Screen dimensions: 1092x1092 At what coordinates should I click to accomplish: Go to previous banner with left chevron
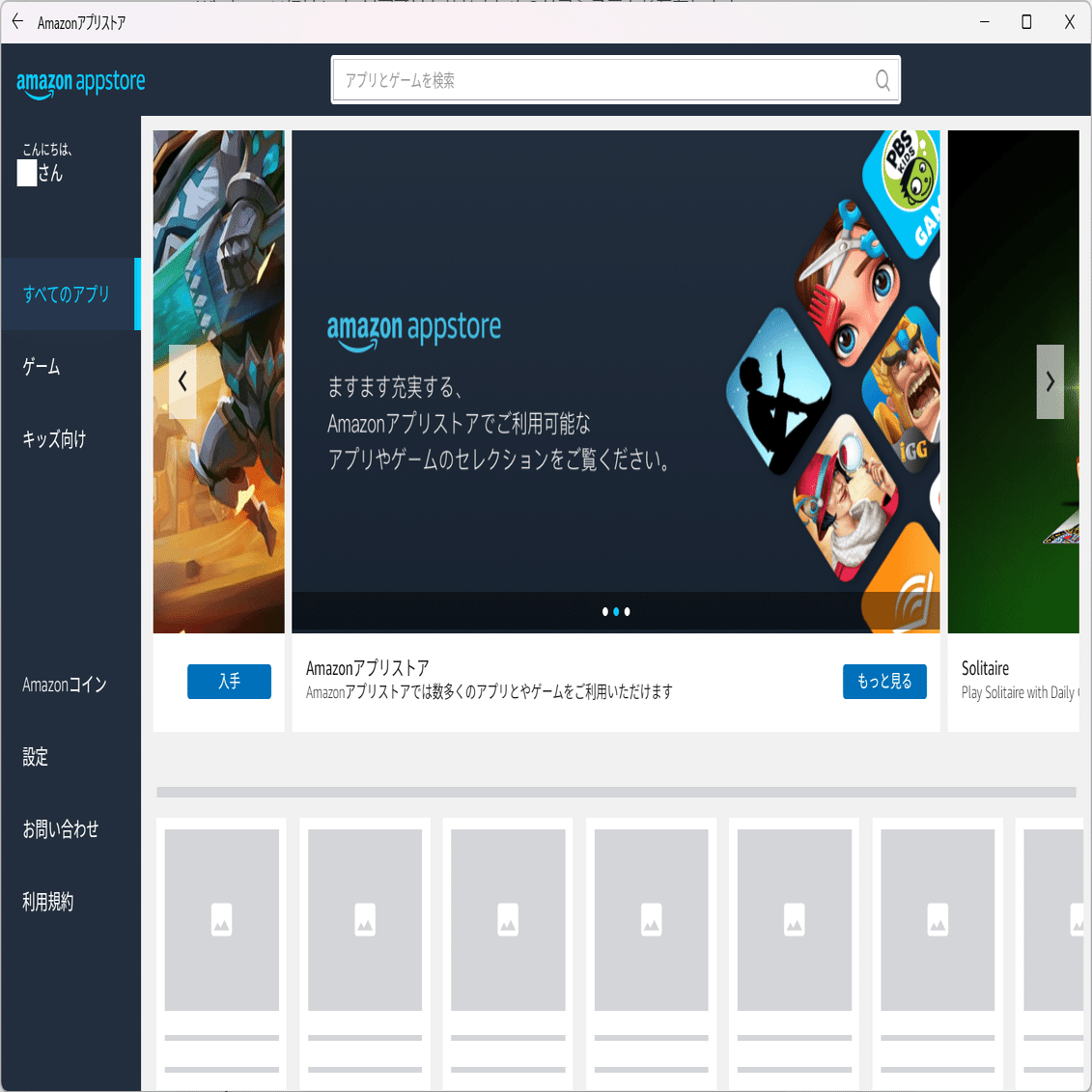(x=182, y=380)
